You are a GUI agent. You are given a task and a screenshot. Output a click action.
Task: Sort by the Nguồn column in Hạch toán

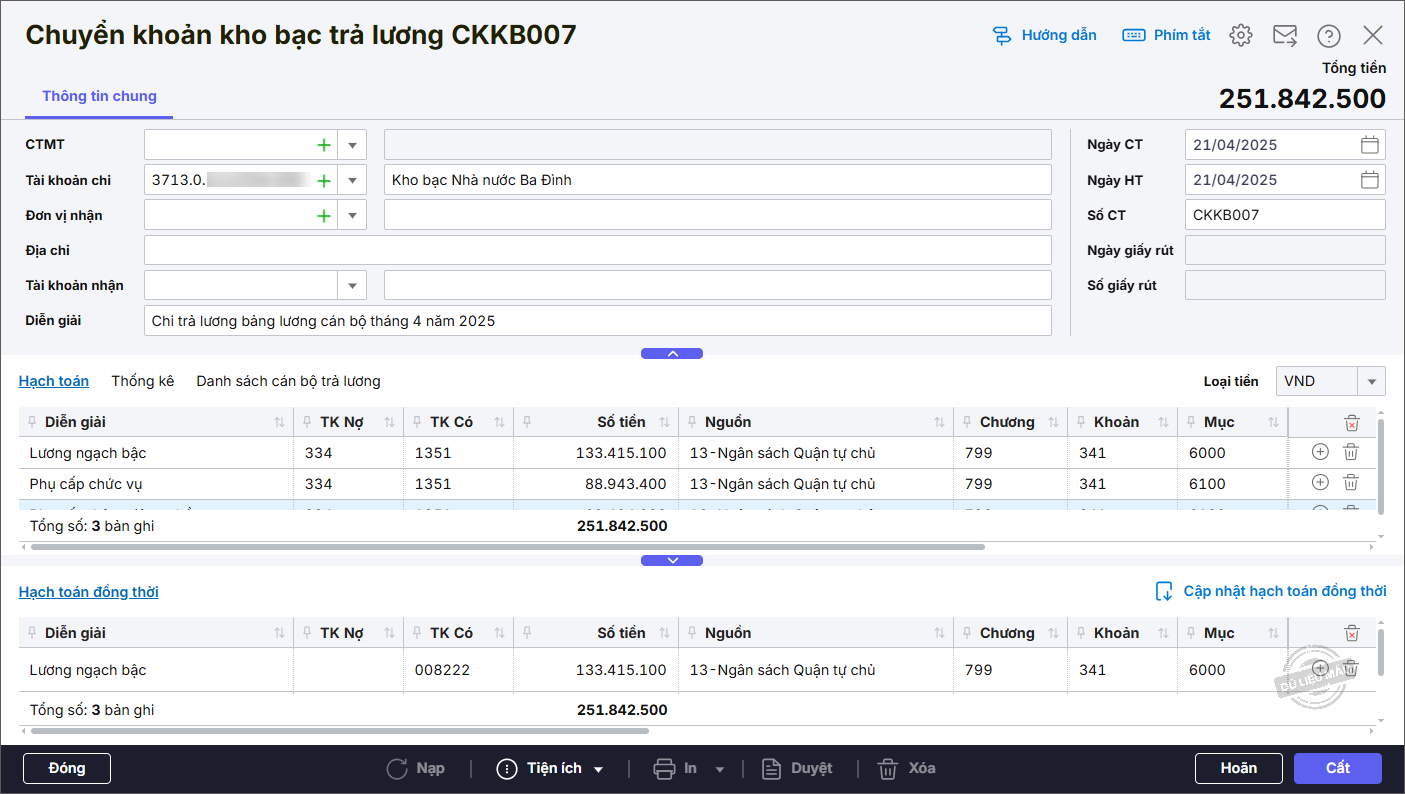939,423
